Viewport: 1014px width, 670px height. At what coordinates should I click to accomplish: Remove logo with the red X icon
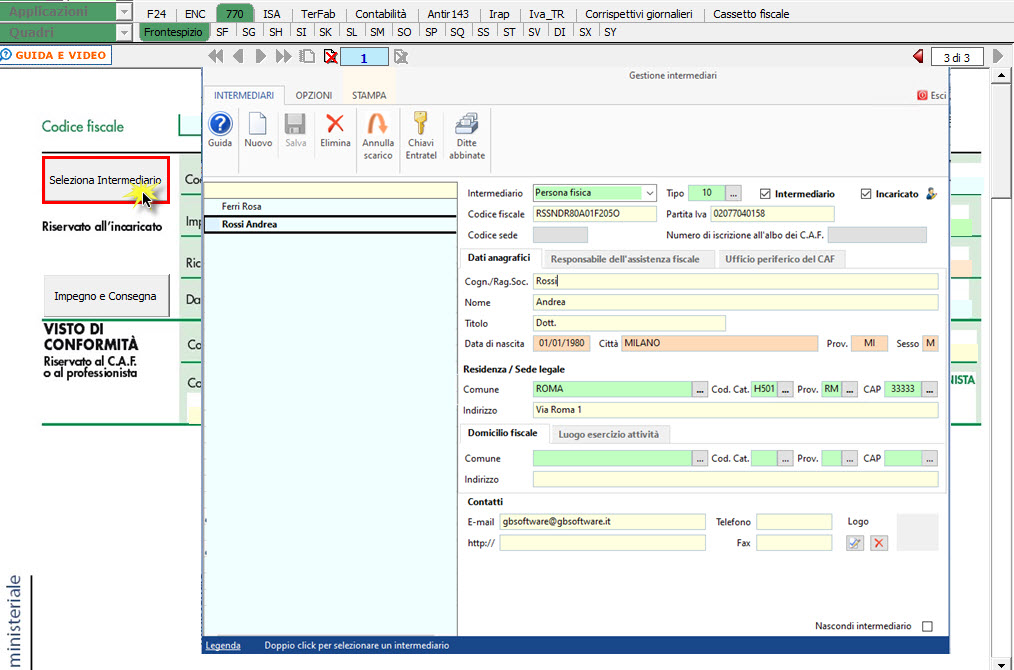click(x=878, y=543)
